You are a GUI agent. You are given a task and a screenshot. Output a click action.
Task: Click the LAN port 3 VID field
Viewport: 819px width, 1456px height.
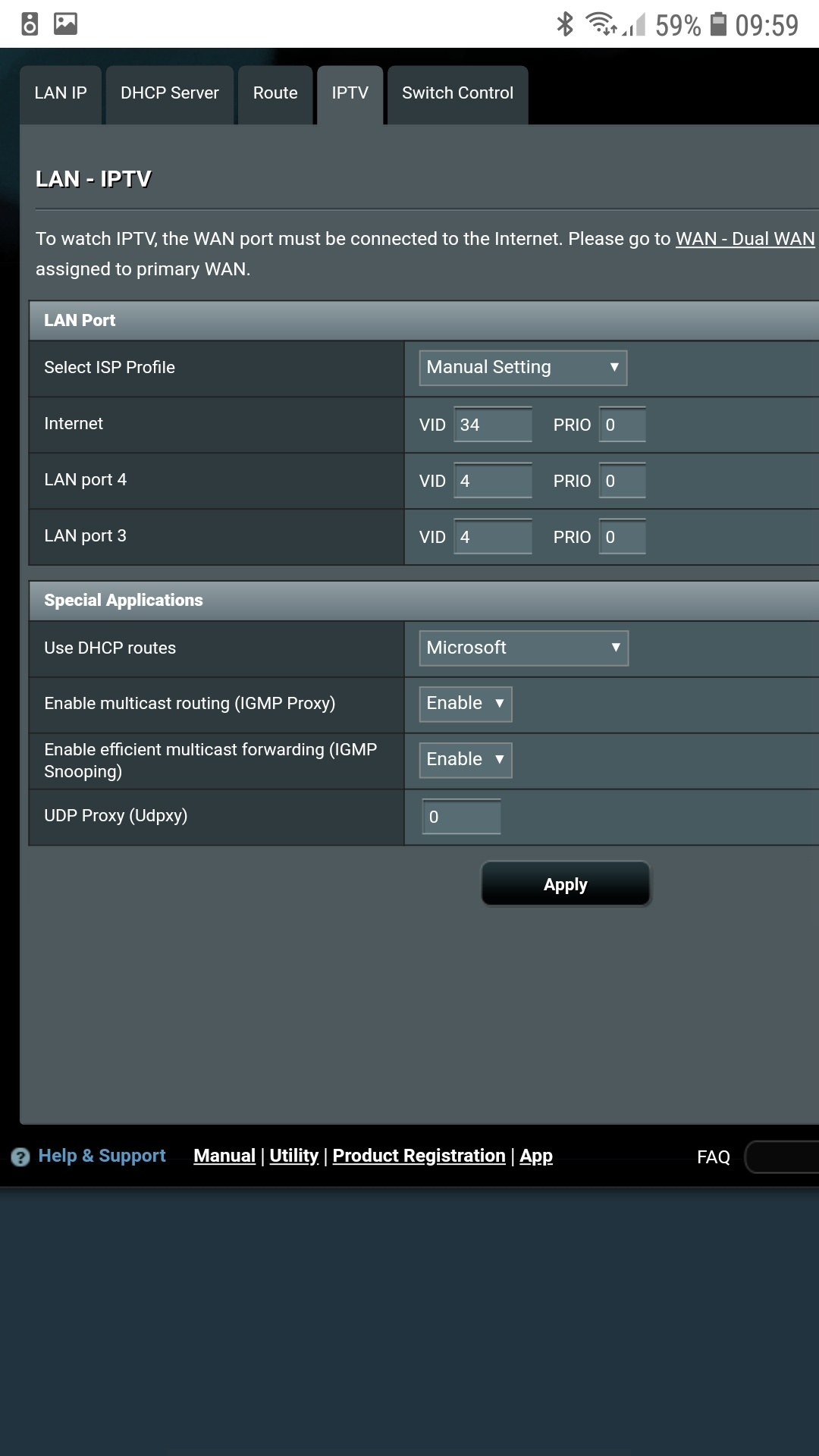[x=493, y=537]
